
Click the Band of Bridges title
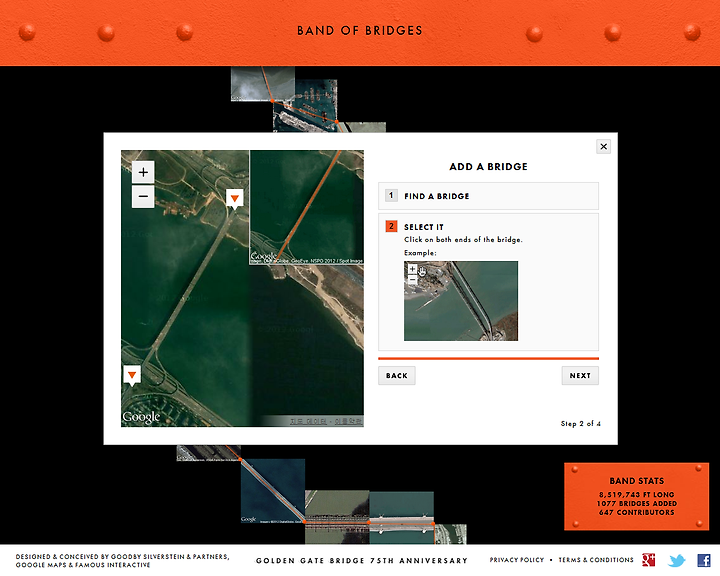tap(360, 31)
